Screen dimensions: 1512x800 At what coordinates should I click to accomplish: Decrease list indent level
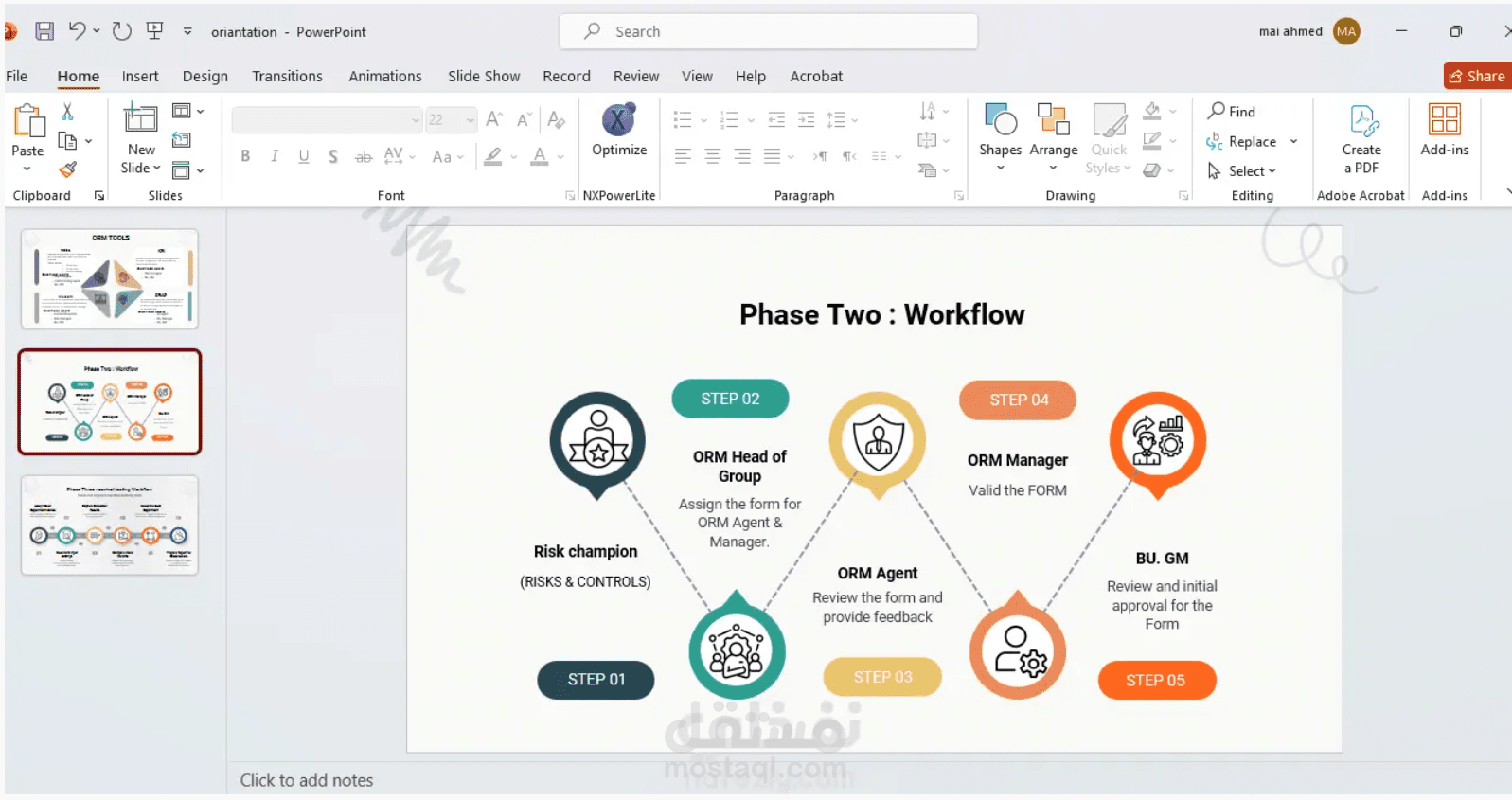[x=776, y=119]
